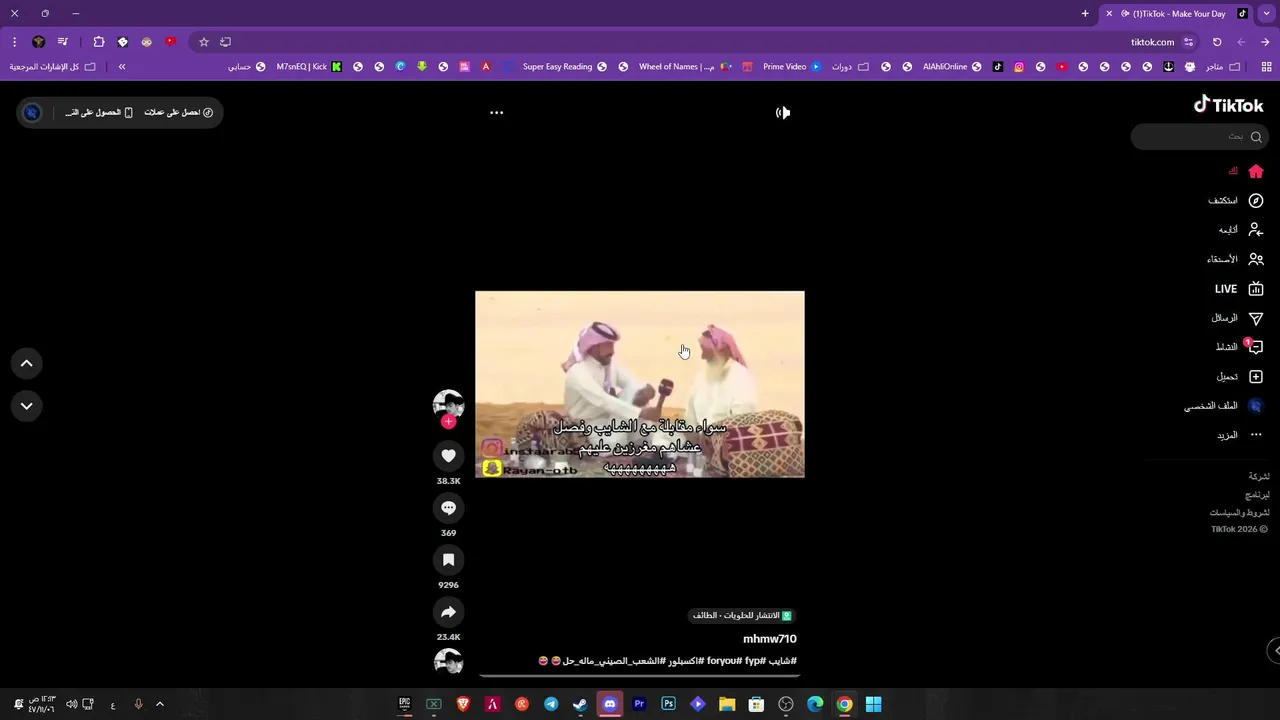
Task: Open the three-dot video options menu
Action: pos(496,113)
